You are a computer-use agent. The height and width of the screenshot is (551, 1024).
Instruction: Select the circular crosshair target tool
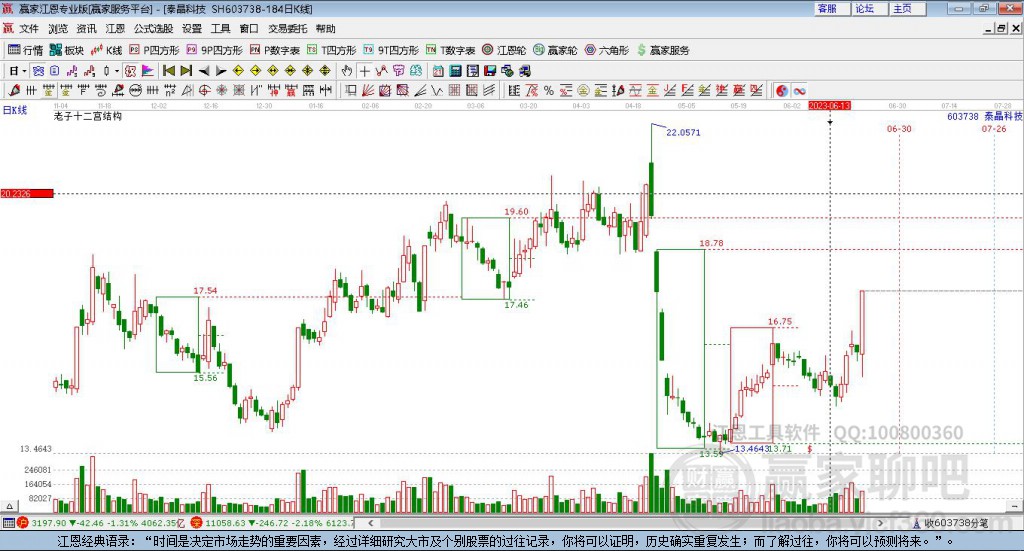[204, 91]
